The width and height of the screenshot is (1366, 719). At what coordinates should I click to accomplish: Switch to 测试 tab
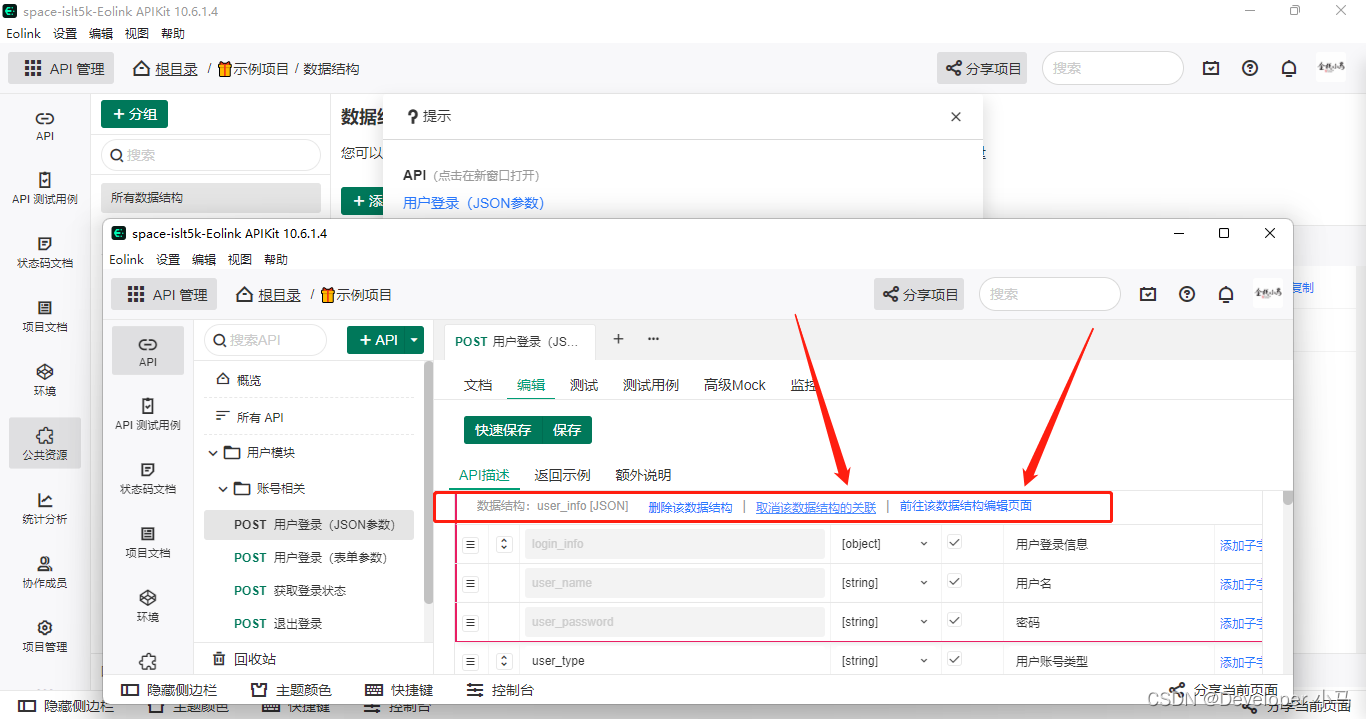[584, 385]
